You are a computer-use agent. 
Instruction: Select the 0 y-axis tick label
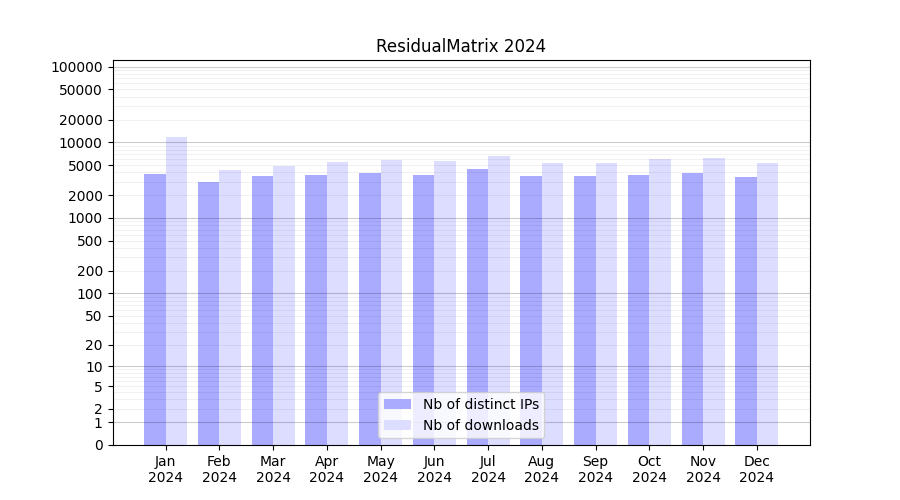[x=98, y=445]
